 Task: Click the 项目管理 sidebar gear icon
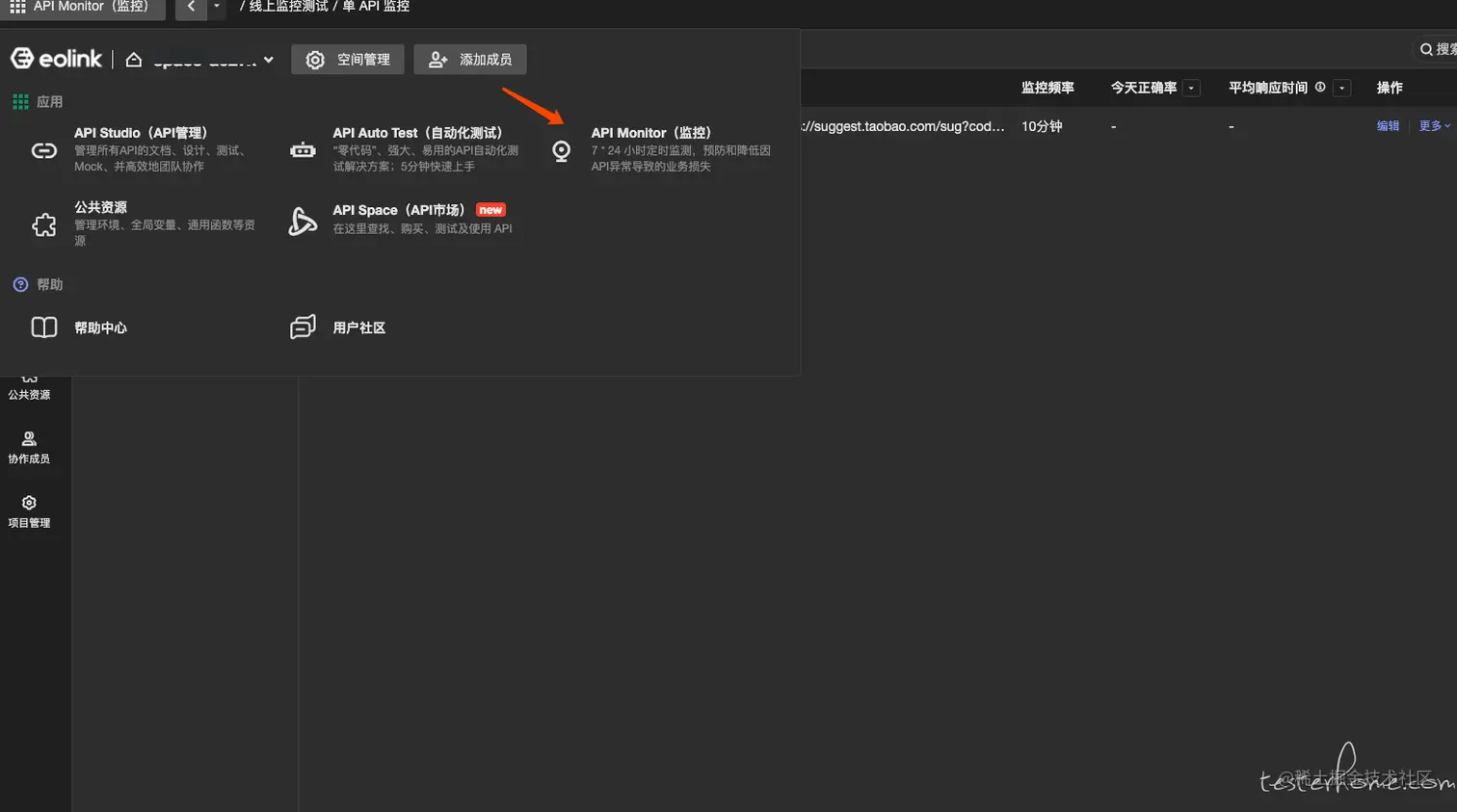pyautogui.click(x=29, y=503)
